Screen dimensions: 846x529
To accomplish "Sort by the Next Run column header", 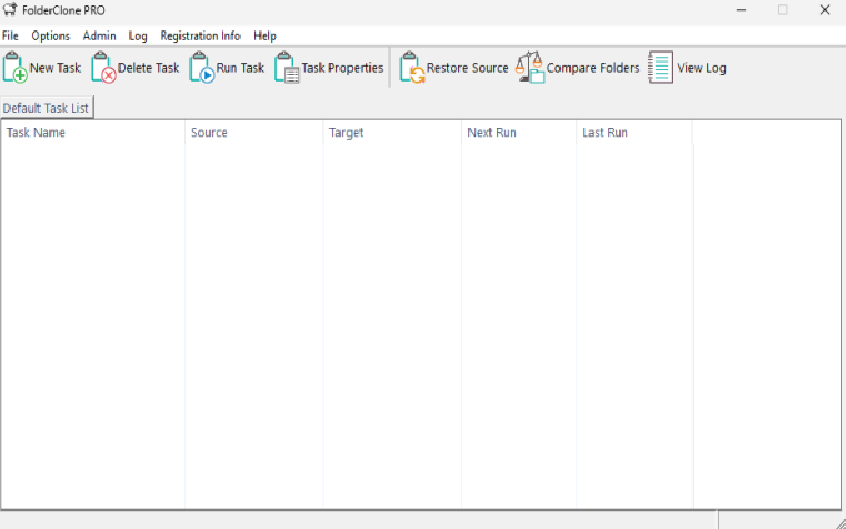I will [x=519, y=133].
